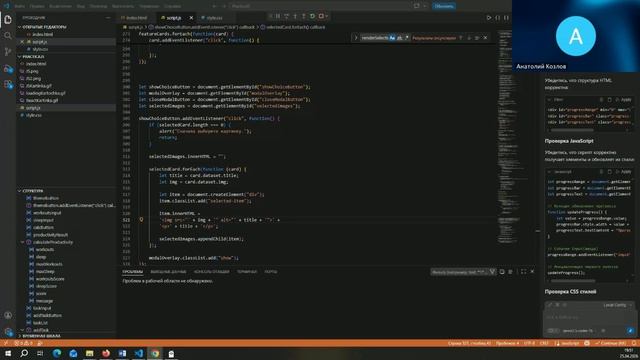Open the Вид menu
The height and width of the screenshot is (360, 640).
(x=80, y=6)
